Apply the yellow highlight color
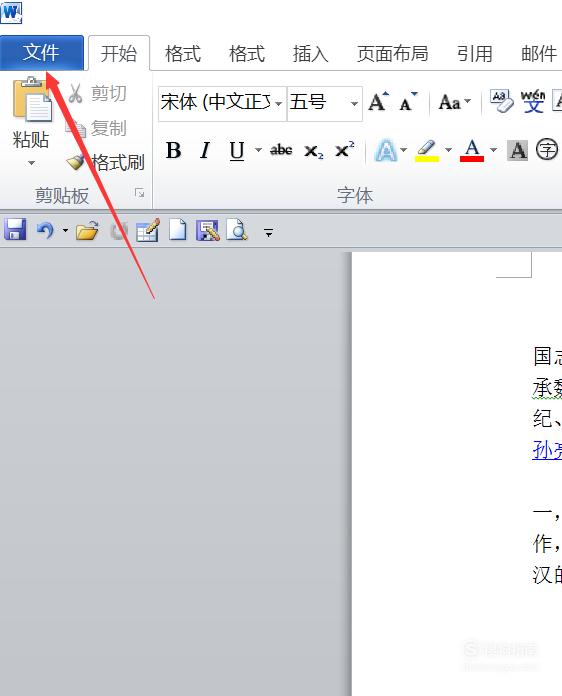562x696 pixels. [427, 151]
